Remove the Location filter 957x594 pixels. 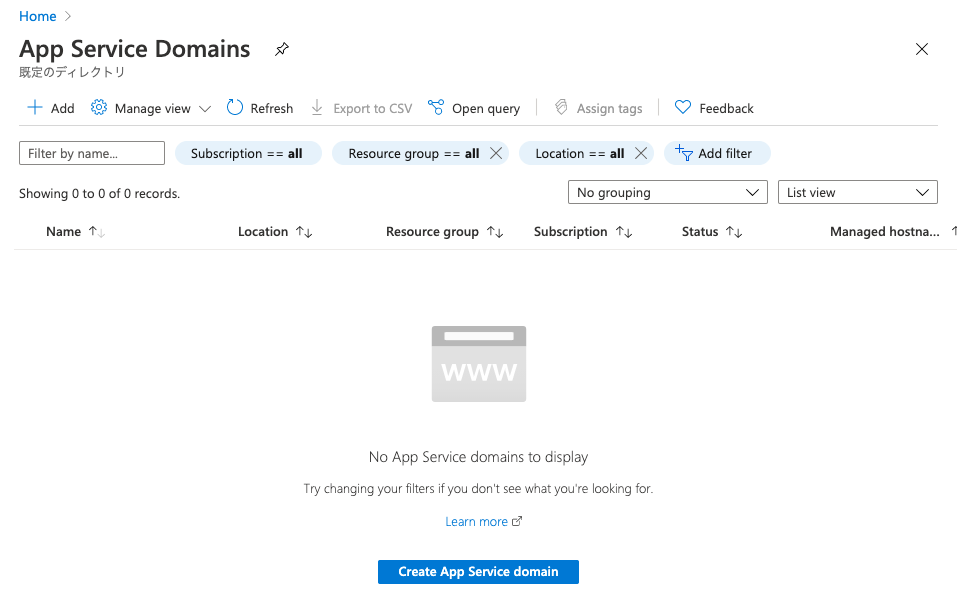[641, 153]
